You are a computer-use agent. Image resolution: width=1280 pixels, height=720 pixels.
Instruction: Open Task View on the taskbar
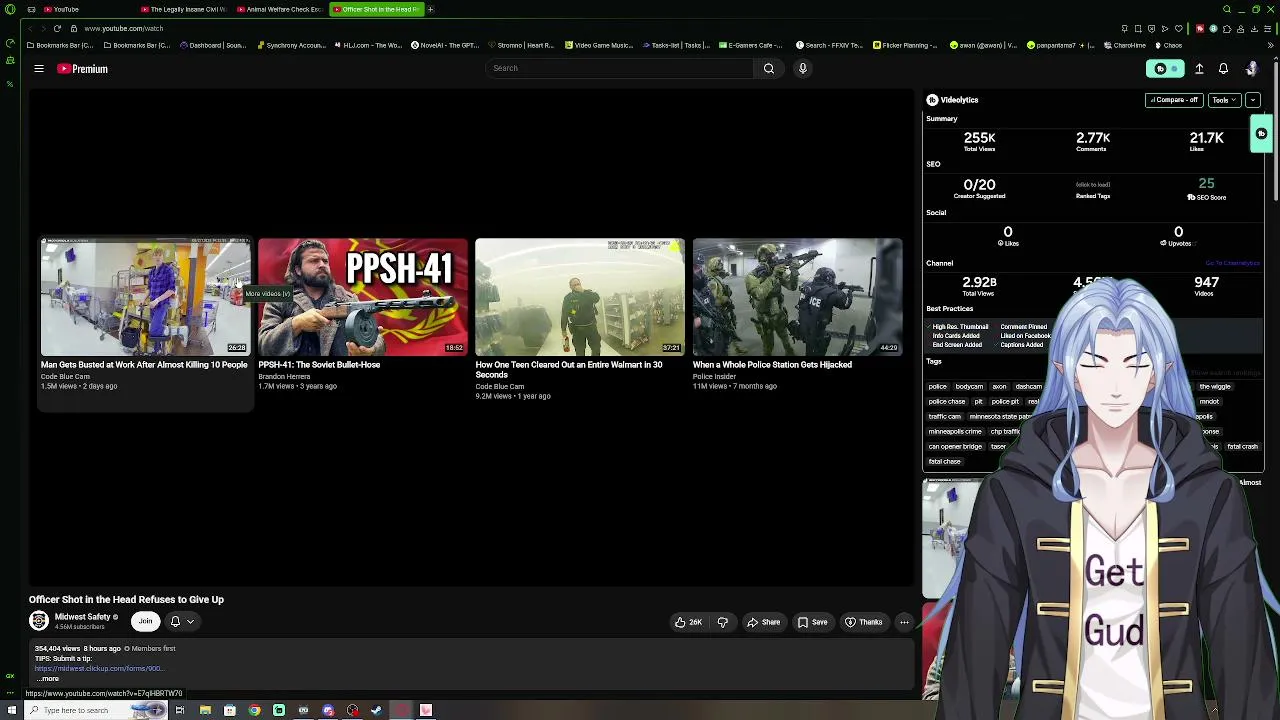(180, 710)
